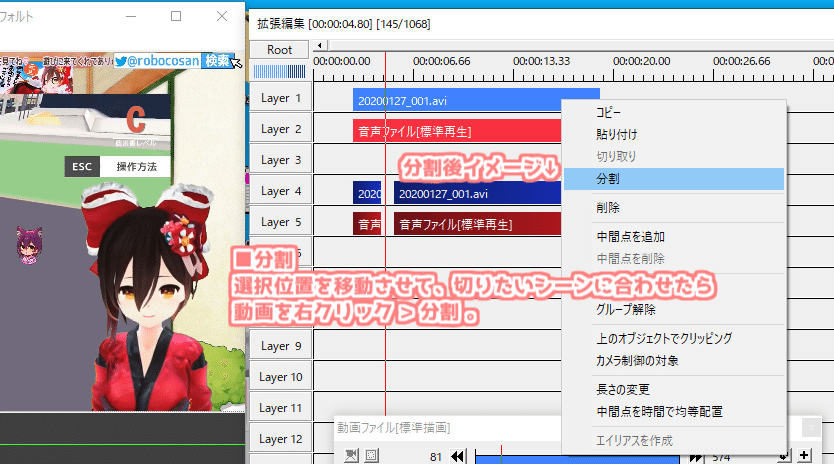Click the 00:00:26.66 mark on the time ruler

tap(741, 61)
